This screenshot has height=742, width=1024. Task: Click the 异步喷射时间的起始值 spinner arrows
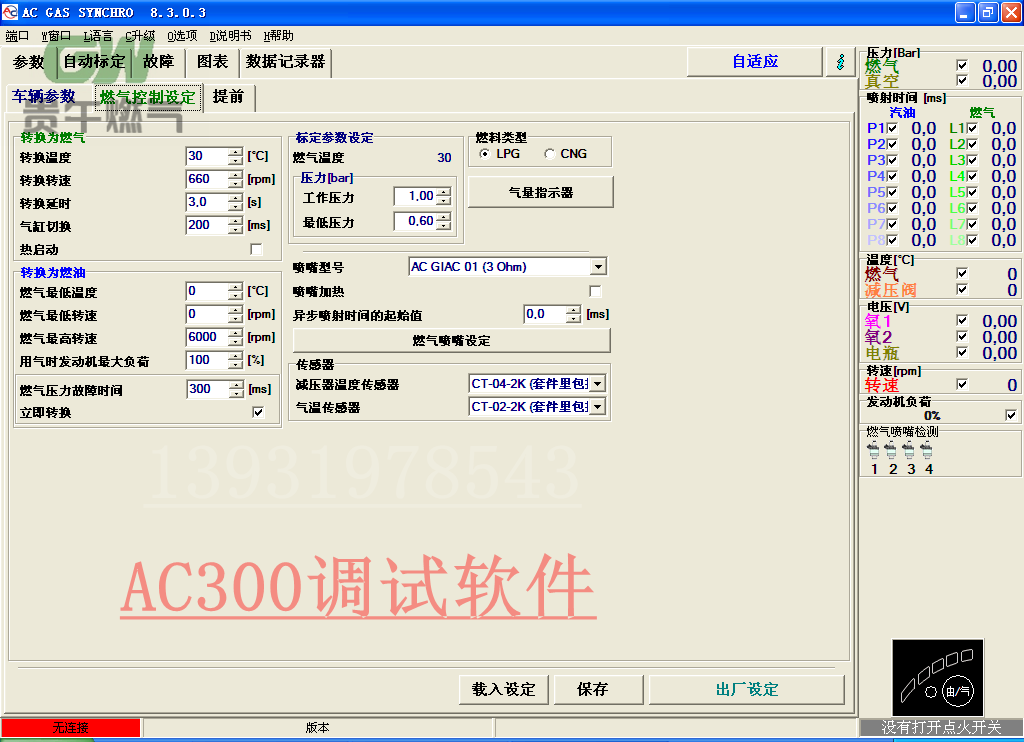pyautogui.click(x=573, y=315)
